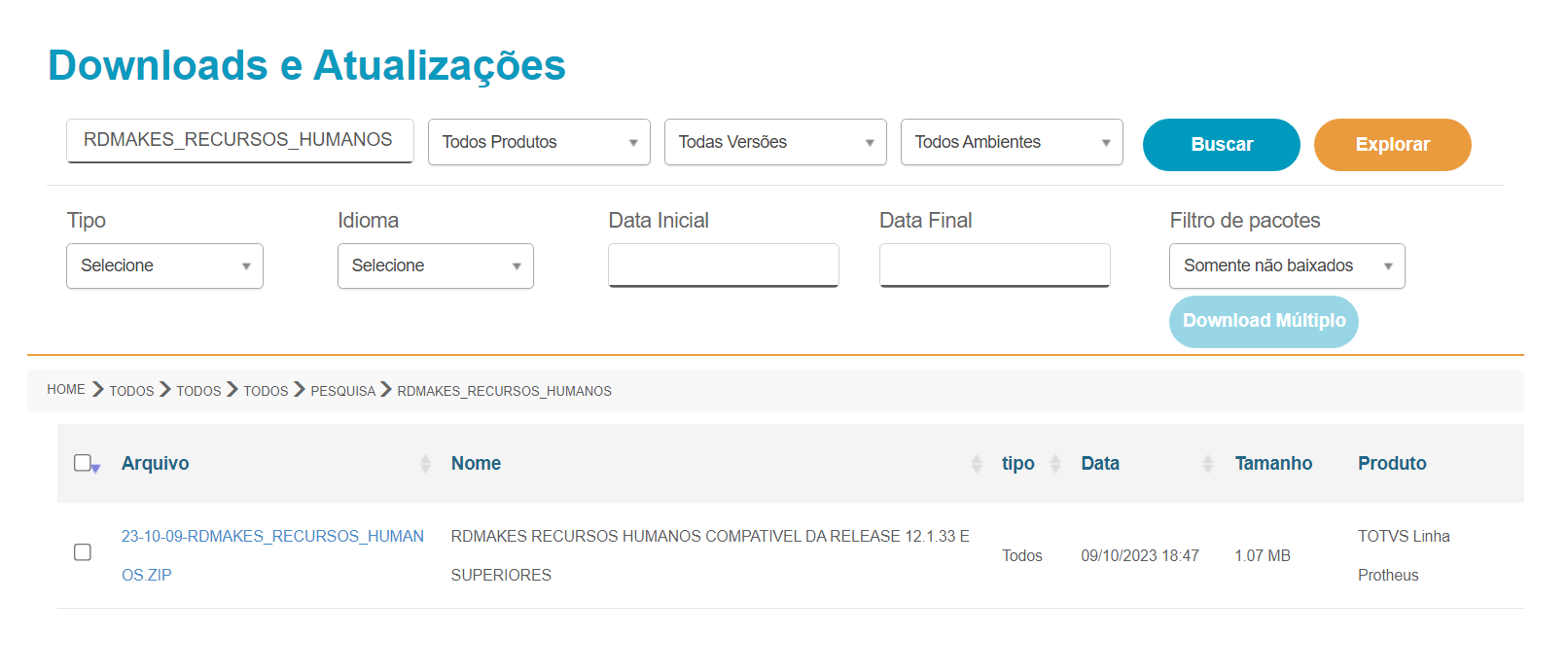Click the Data Inicial date field
This screenshot has height=672, width=1568.
pos(724,265)
